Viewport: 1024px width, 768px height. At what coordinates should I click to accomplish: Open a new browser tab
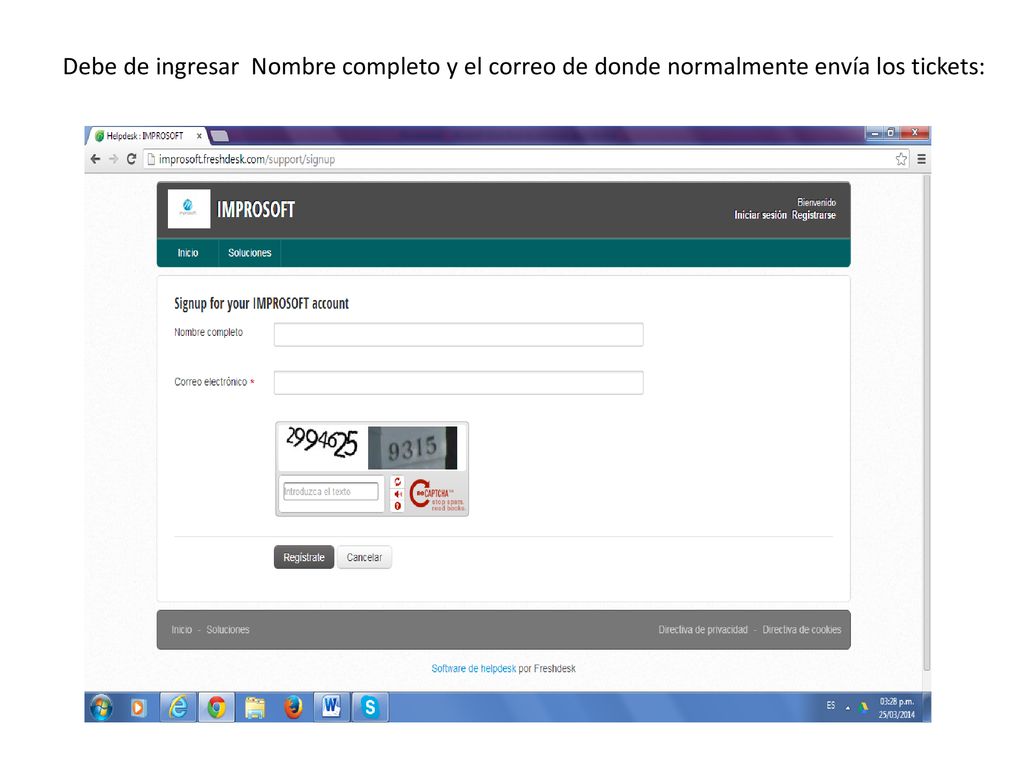[219, 136]
